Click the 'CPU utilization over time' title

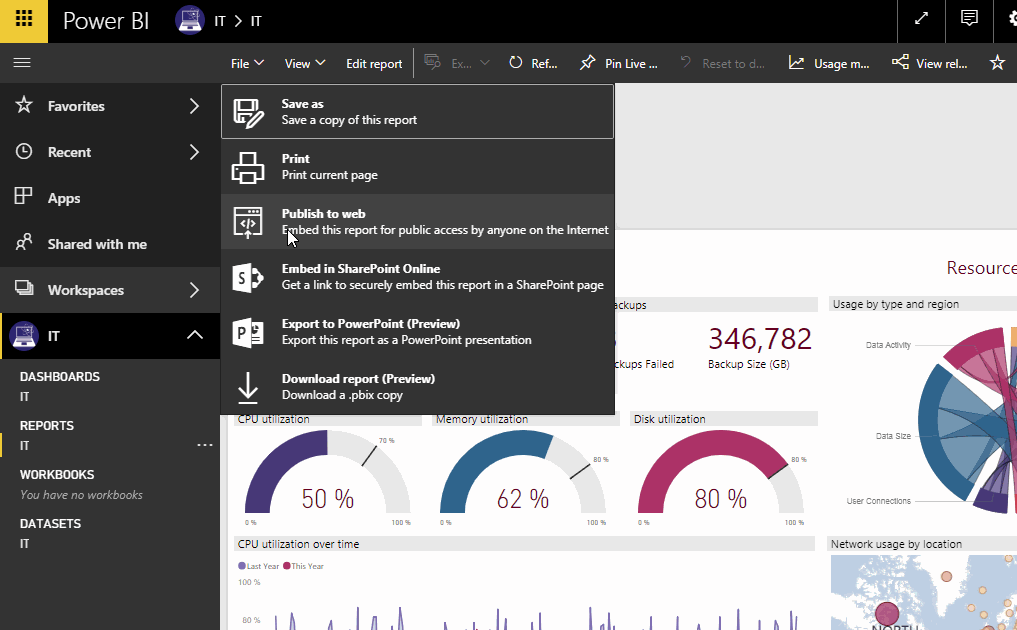(x=298, y=544)
